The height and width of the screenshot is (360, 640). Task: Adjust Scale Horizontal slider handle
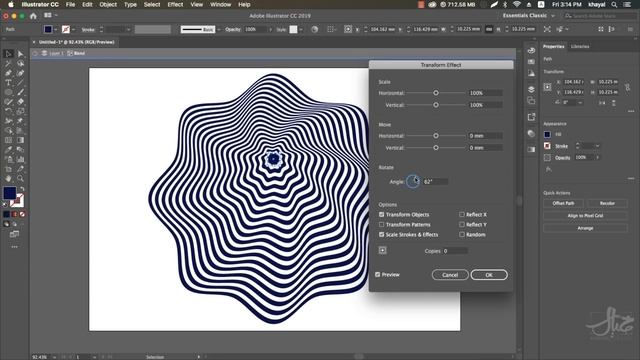click(x=436, y=93)
